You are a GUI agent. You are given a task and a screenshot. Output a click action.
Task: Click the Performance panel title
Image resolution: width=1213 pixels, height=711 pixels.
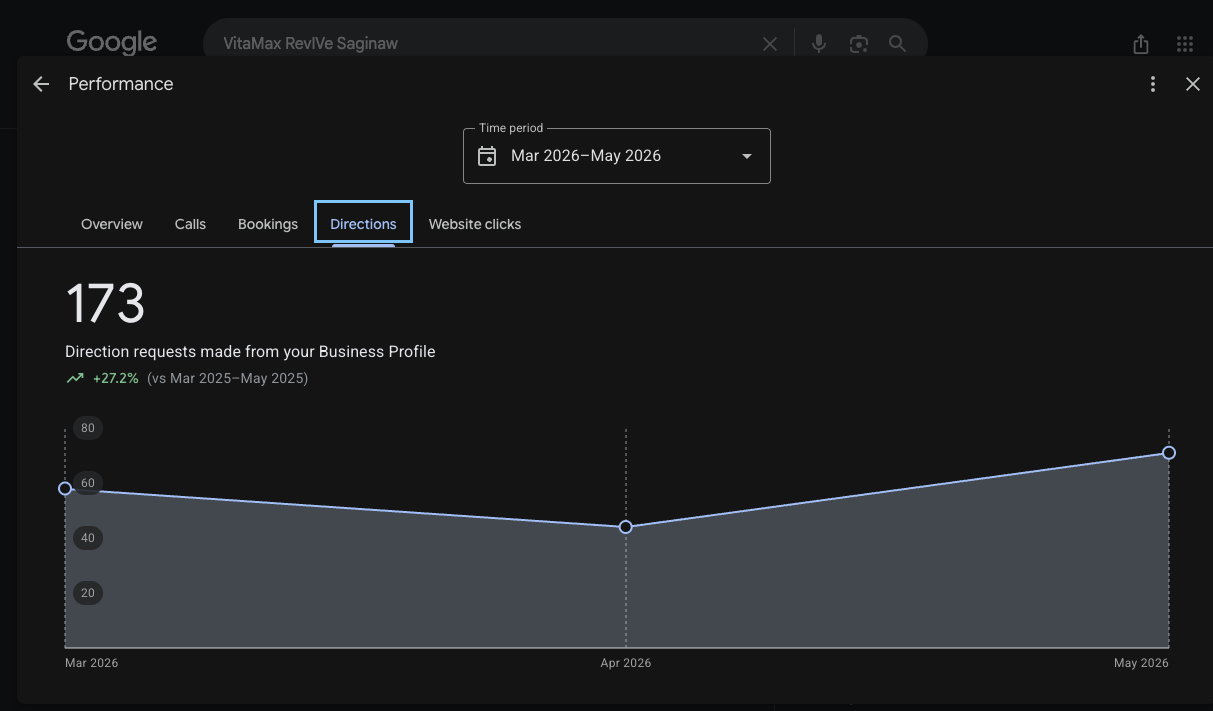pyautogui.click(x=121, y=84)
